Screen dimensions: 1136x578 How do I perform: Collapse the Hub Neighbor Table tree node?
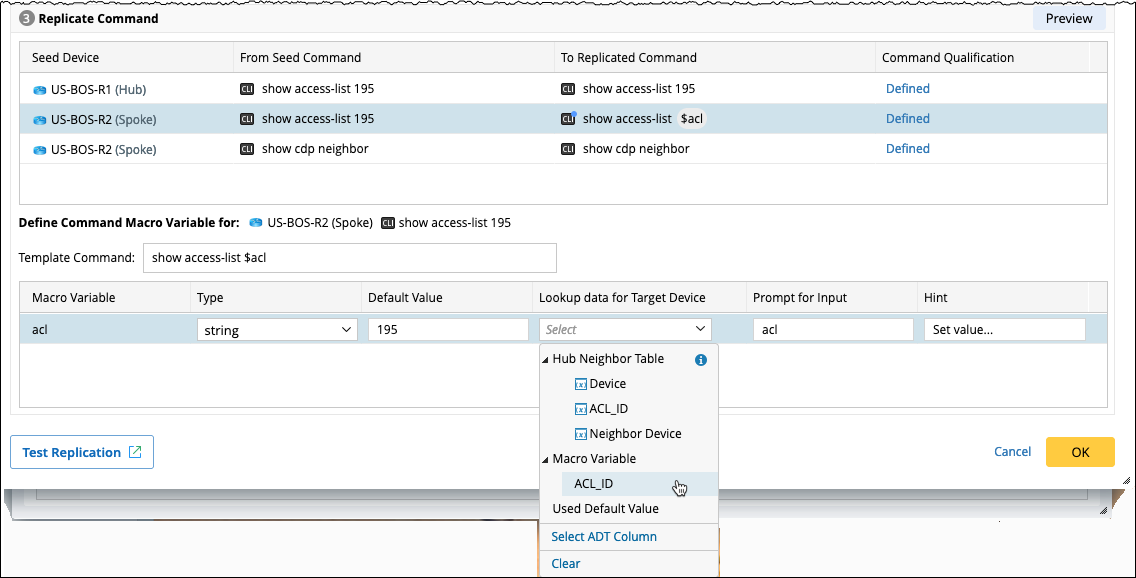click(x=545, y=359)
